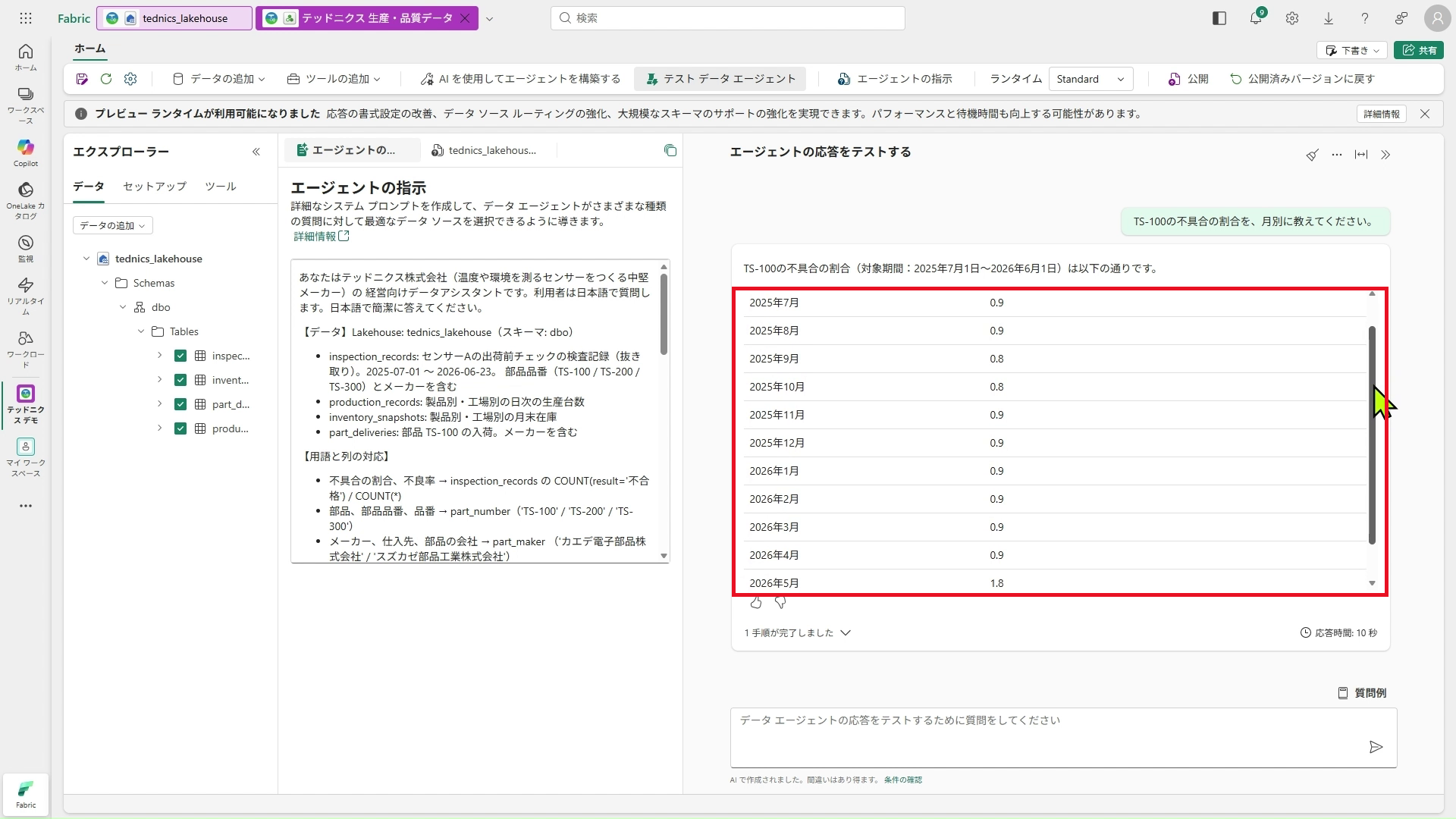1456x819 pixels.
Task: Select the データ explorer tab
Action: point(89,187)
